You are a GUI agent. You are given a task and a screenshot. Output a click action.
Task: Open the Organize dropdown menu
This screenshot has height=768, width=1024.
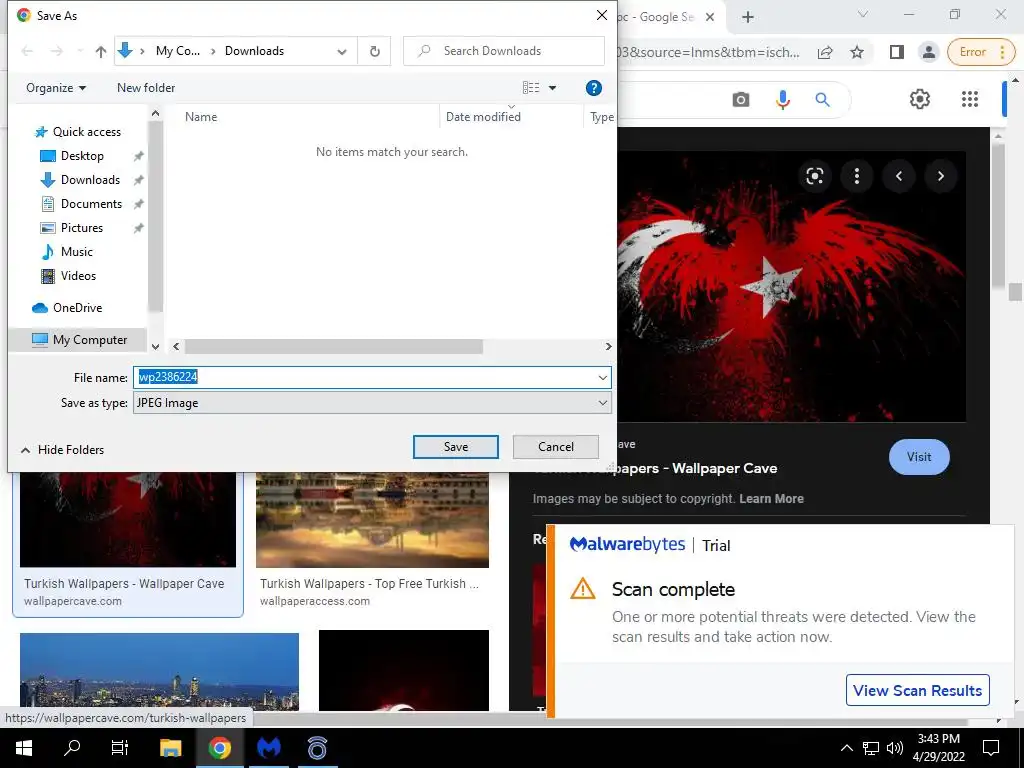tap(56, 88)
